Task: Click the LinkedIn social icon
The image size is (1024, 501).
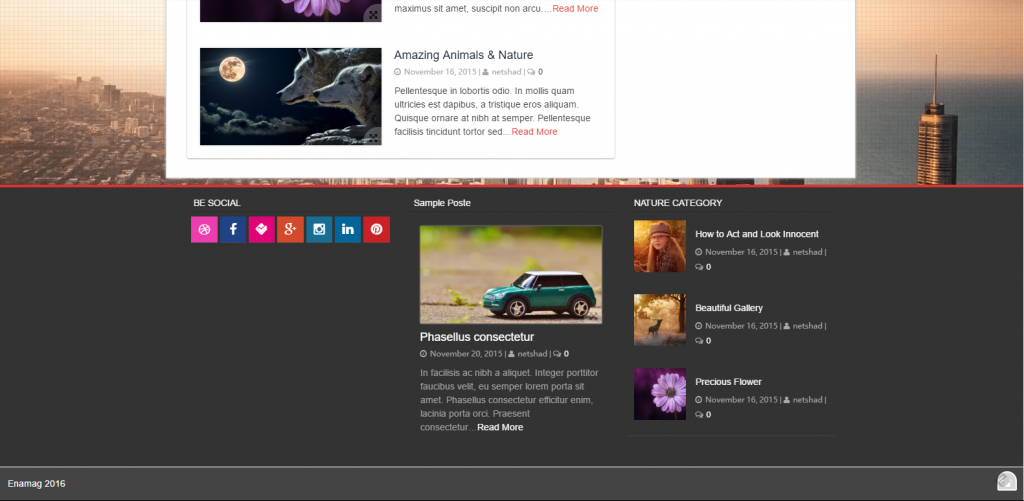Action: (x=348, y=229)
